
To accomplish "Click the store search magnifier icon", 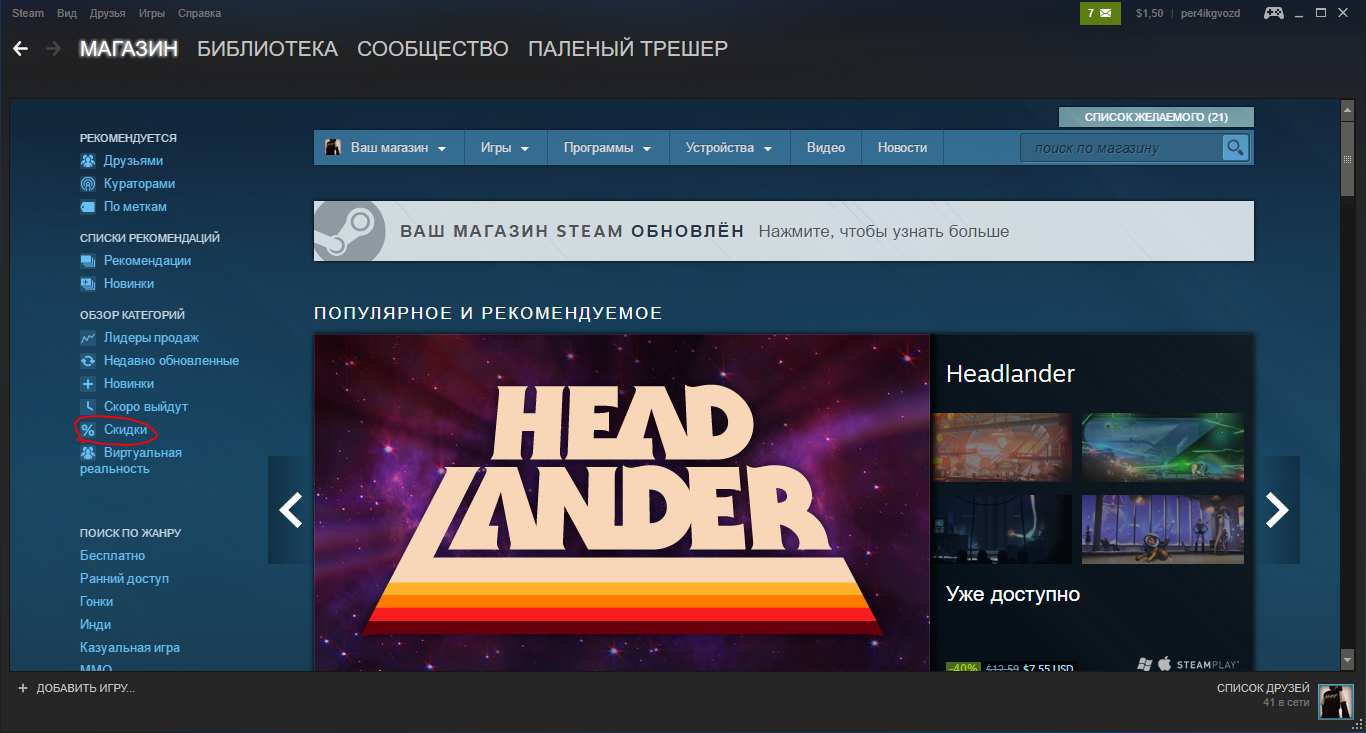I will click(1236, 148).
